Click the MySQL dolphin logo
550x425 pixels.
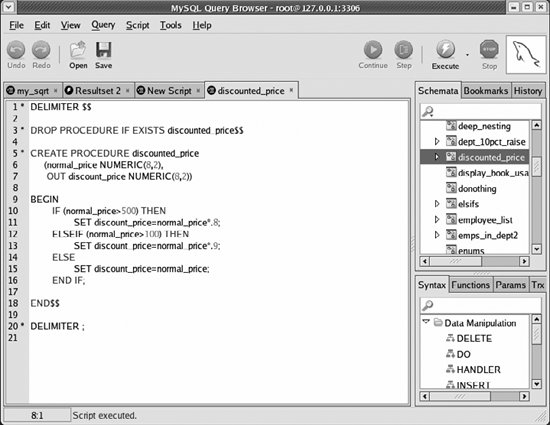526,54
